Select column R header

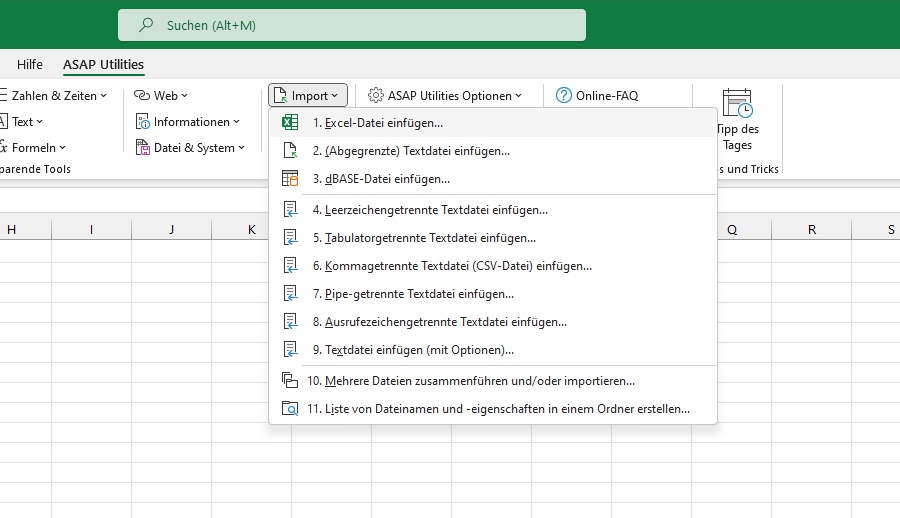click(x=812, y=230)
